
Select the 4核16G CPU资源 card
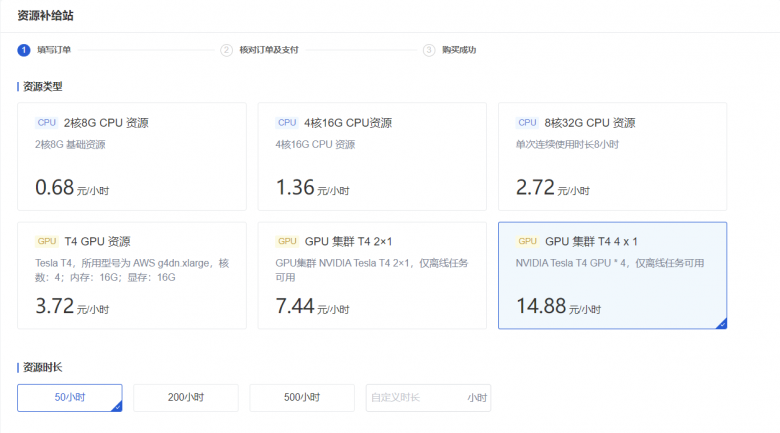372,156
